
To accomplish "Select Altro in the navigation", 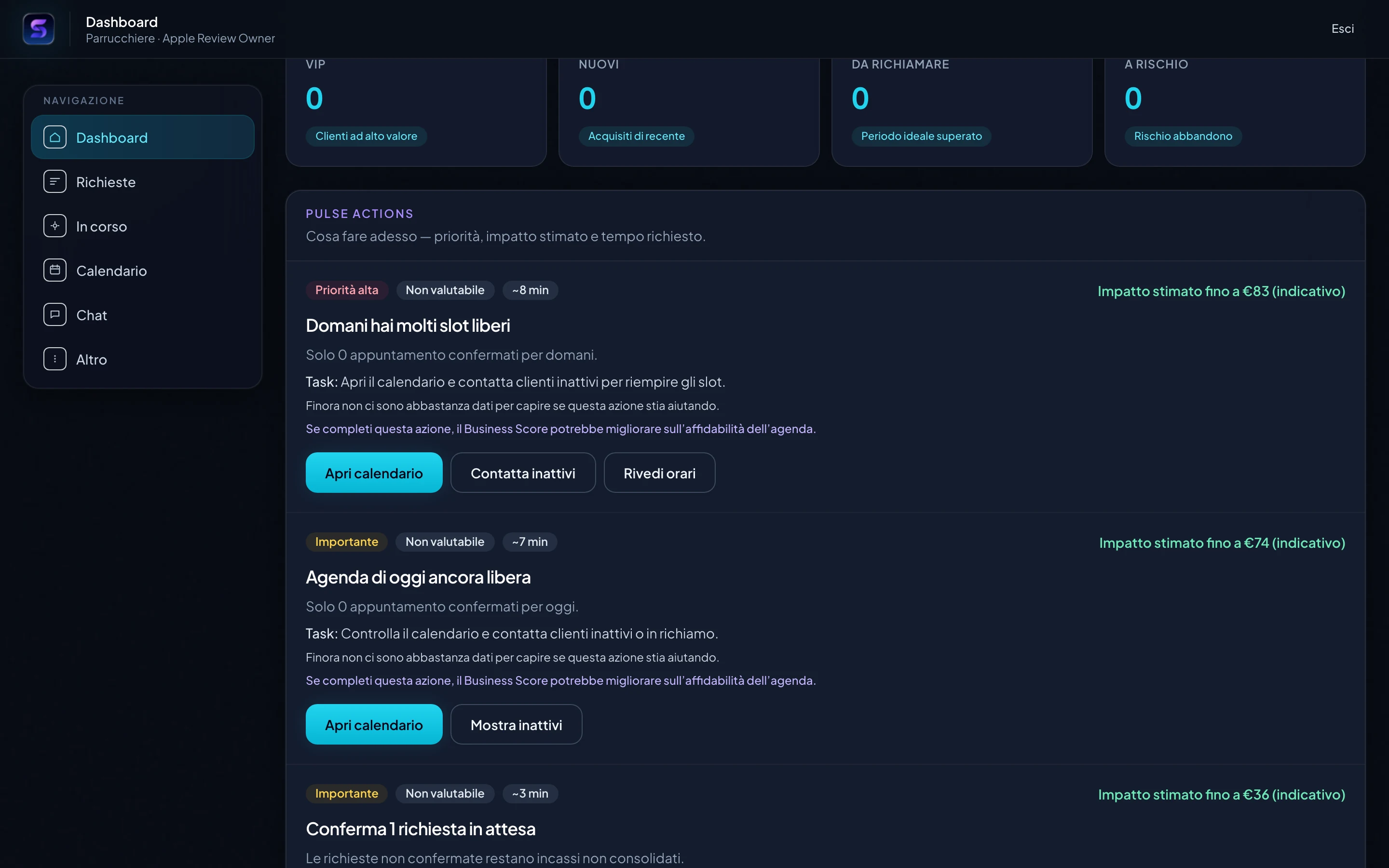I will [142, 359].
